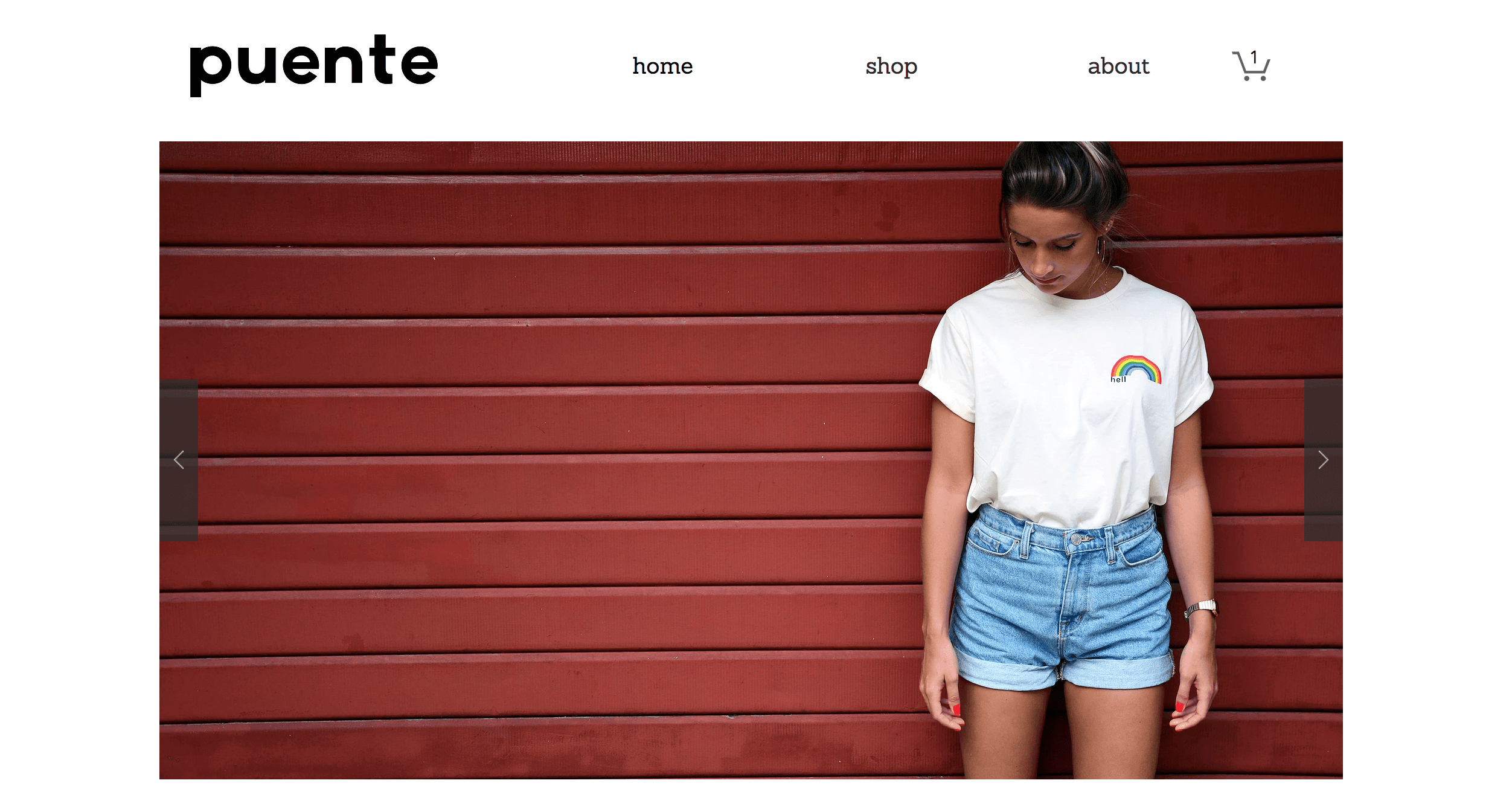Advance to next slide with right arrow
The image size is (1512, 812).
pyautogui.click(x=1323, y=460)
